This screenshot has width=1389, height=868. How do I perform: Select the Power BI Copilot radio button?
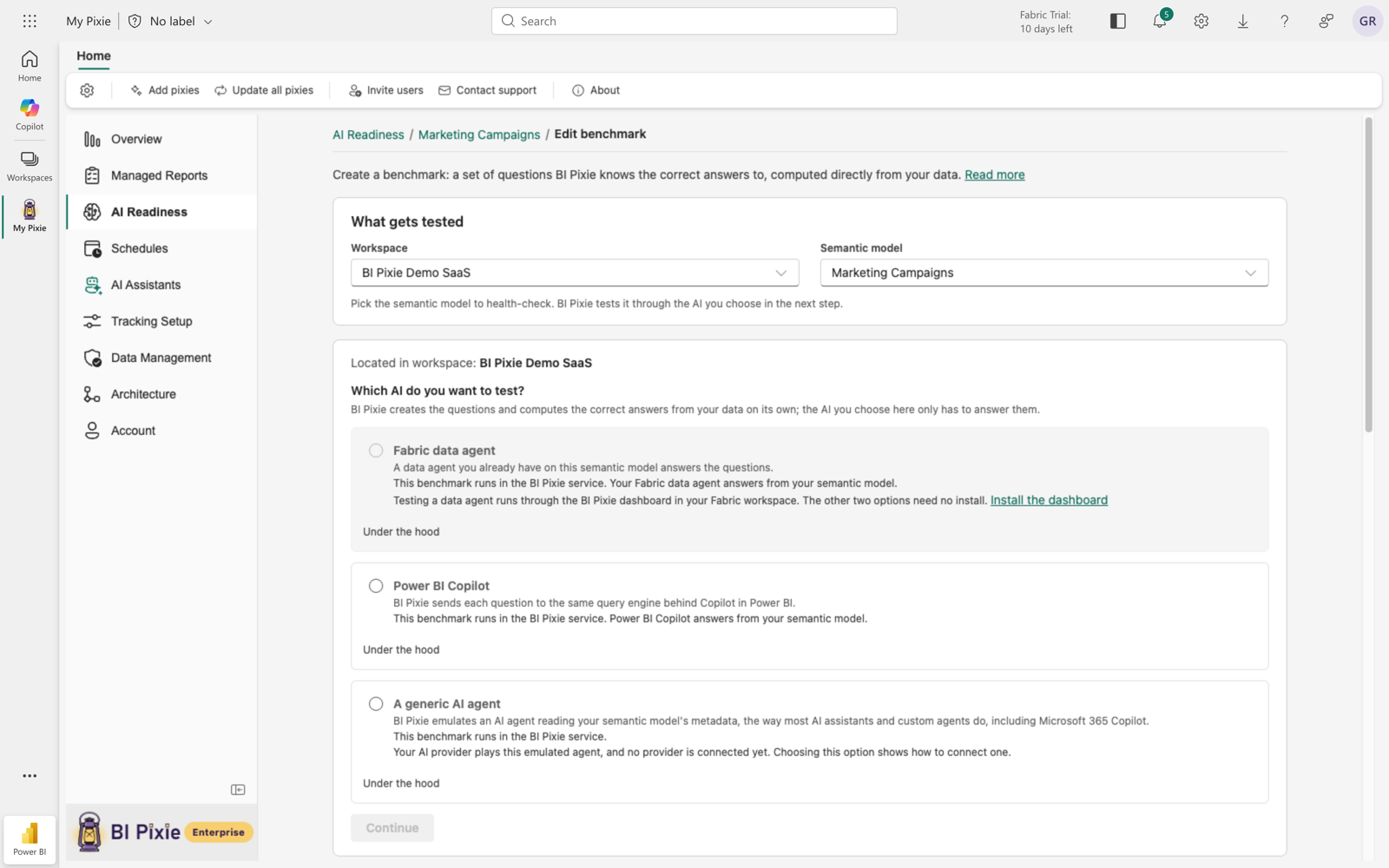tap(376, 586)
